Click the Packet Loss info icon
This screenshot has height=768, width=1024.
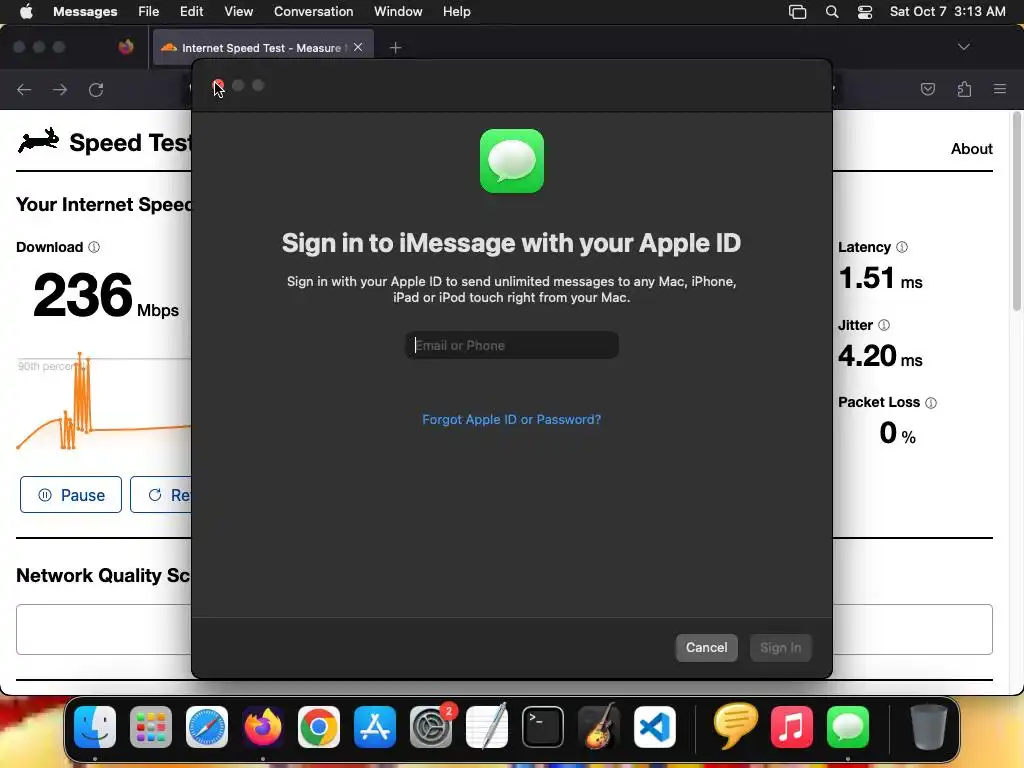tap(931, 402)
